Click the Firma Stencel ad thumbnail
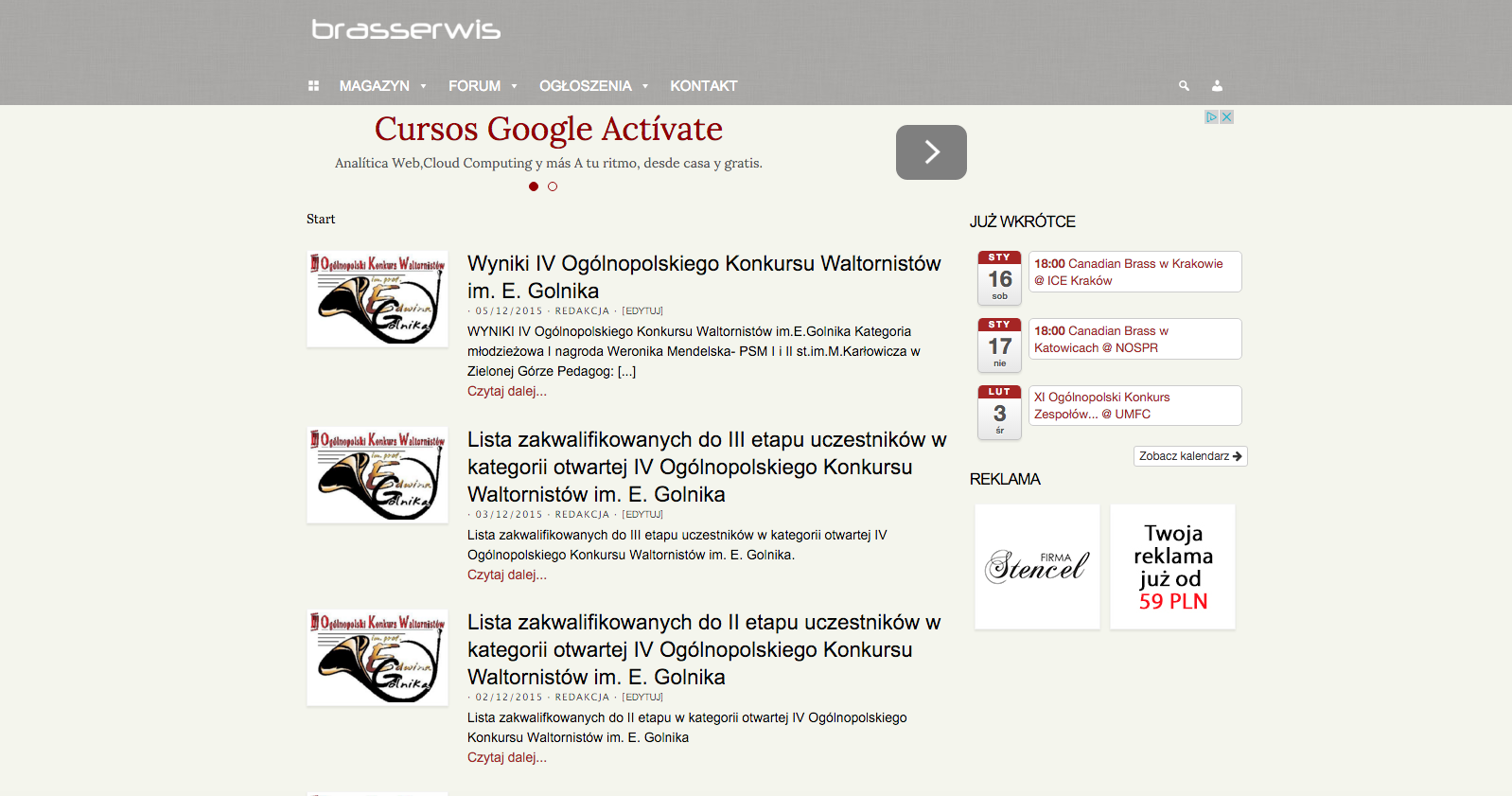The width and height of the screenshot is (1512, 796). (1037, 566)
